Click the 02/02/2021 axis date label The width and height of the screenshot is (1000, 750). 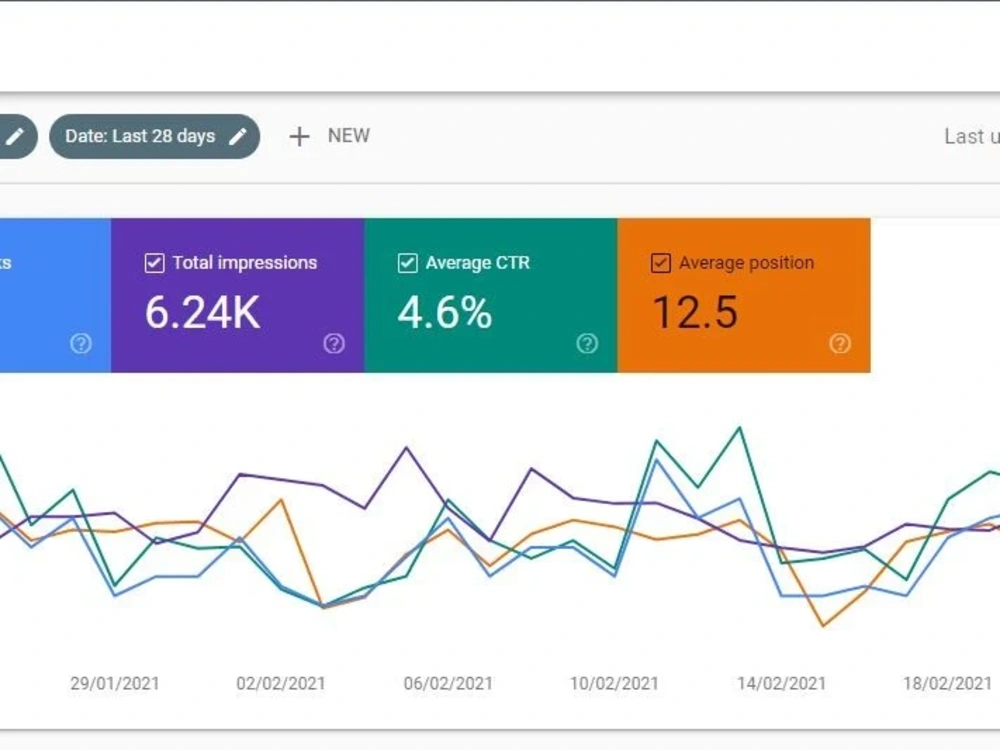coord(281,684)
